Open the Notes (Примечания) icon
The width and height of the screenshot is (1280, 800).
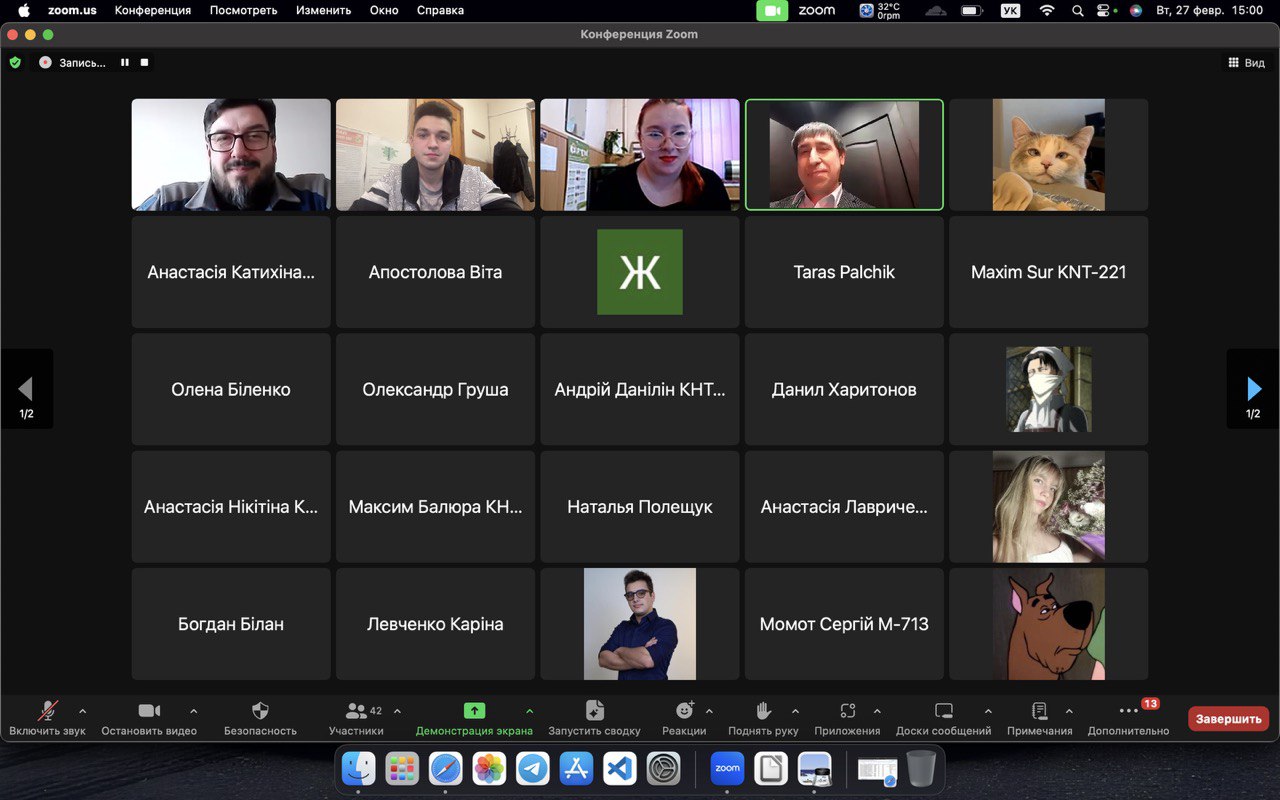tap(1039, 711)
